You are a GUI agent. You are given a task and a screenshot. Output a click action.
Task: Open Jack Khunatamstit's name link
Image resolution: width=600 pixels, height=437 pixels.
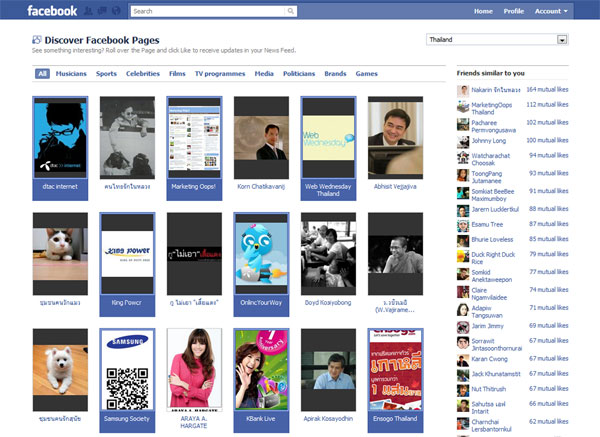tap(496, 374)
